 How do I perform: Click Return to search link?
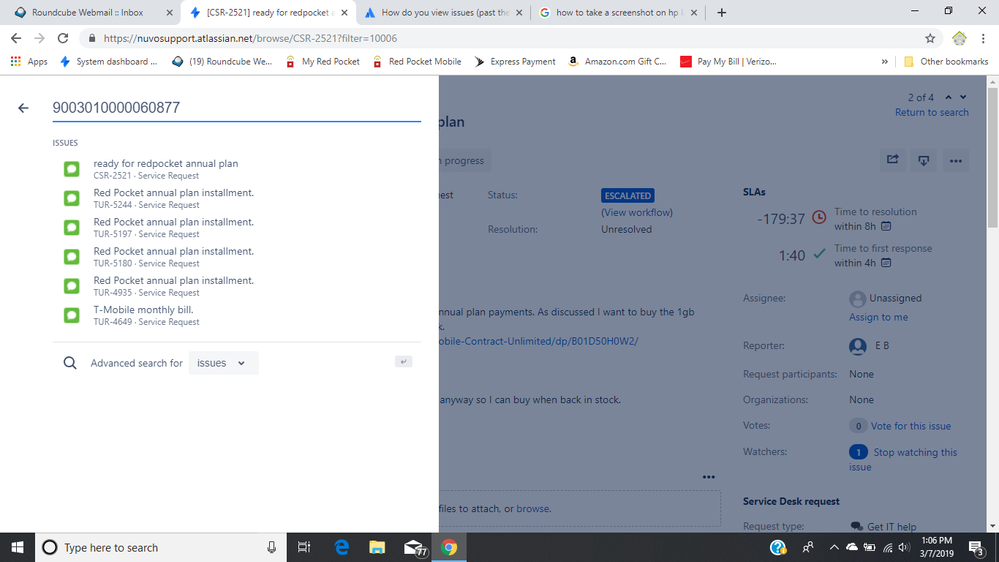(x=931, y=112)
